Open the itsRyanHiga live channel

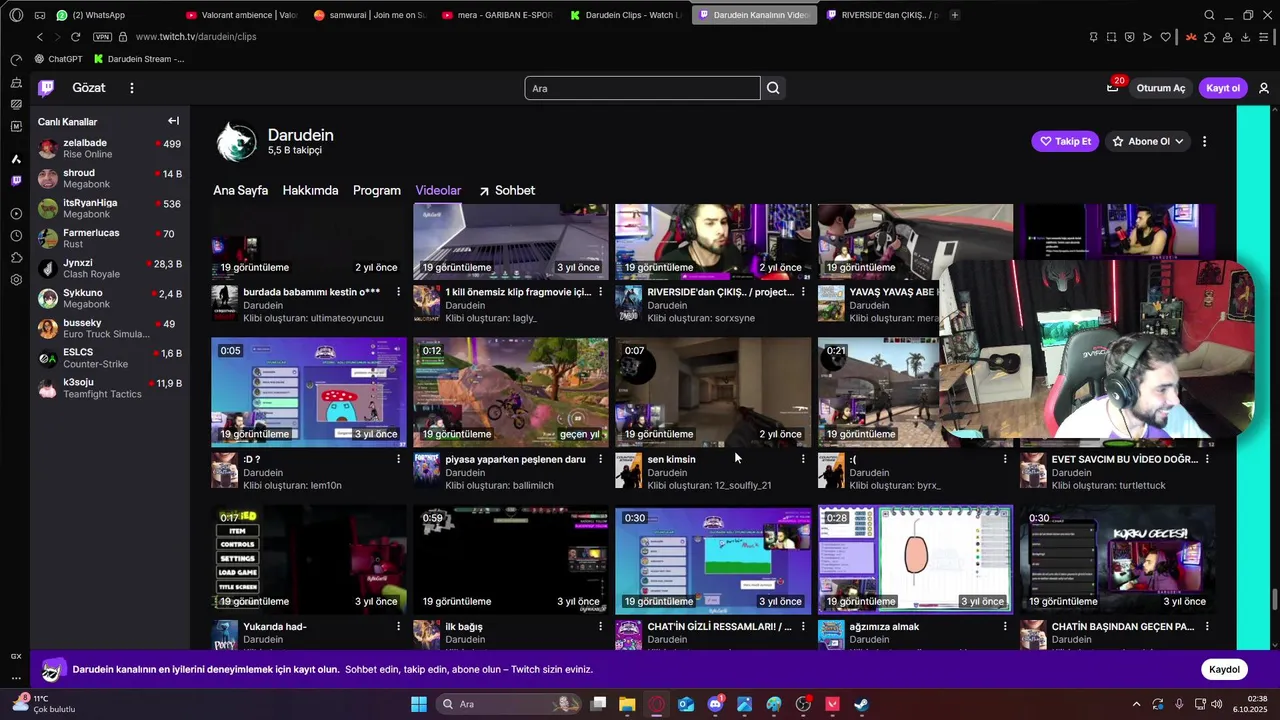tap(110, 209)
